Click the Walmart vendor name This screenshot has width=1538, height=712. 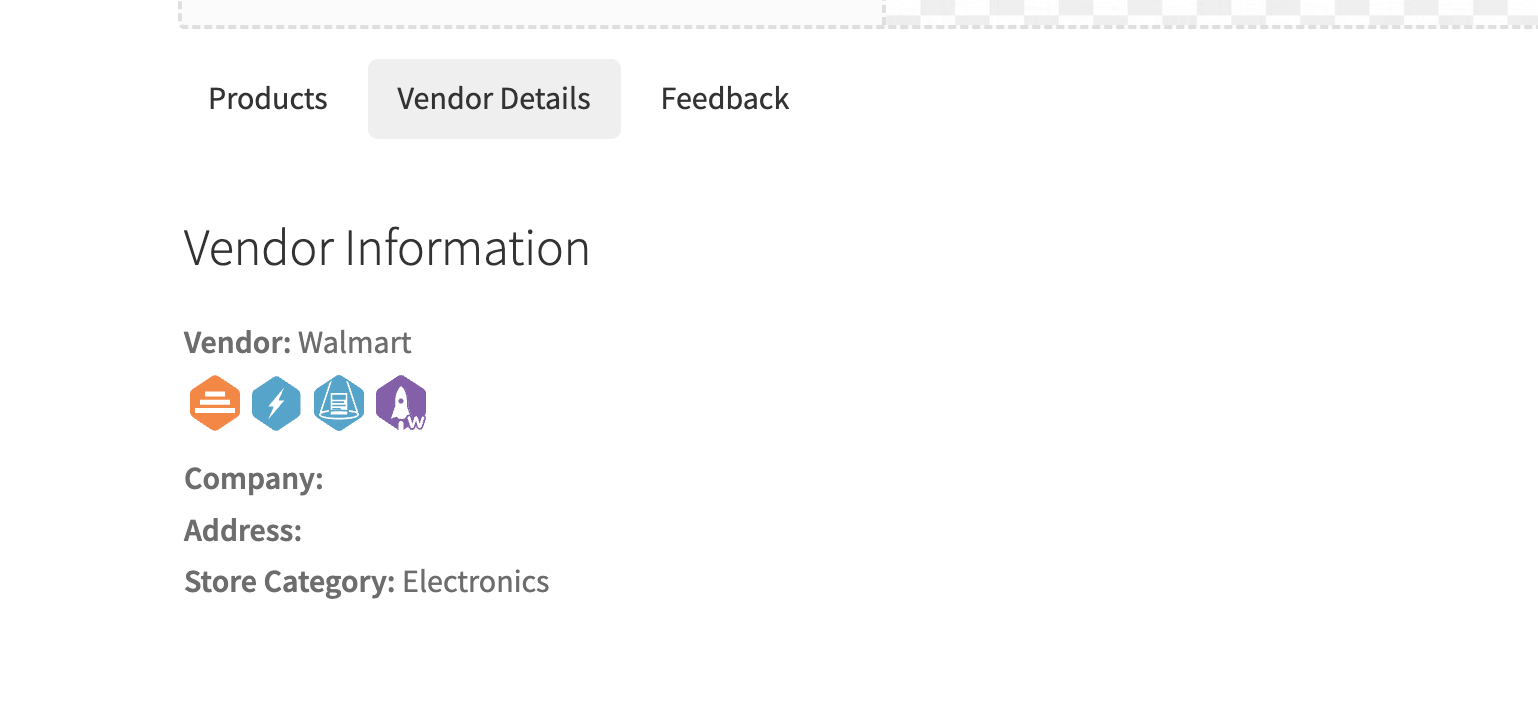[x=355, y=343]
